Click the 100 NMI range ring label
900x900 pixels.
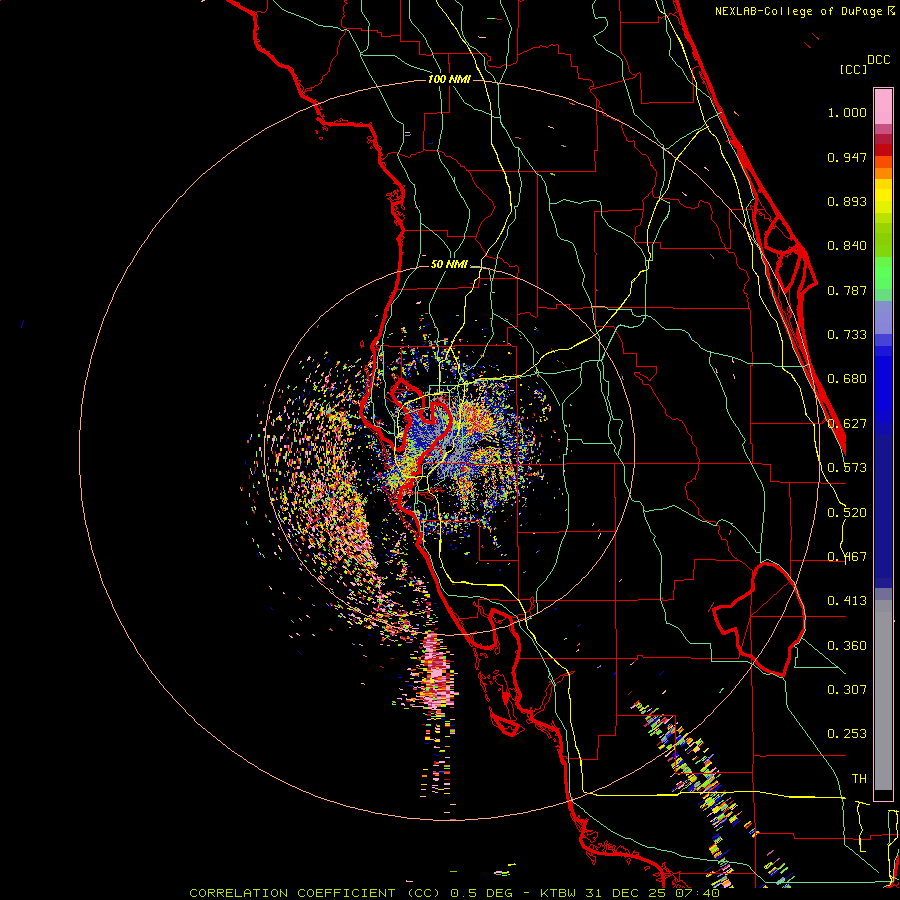click(449, 79)
